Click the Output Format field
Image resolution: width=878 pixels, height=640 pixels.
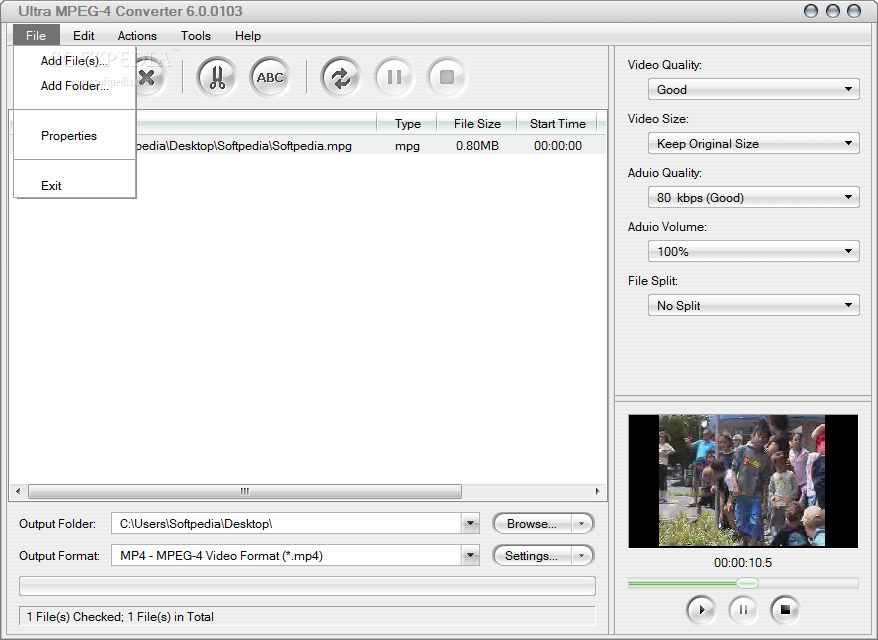tap(287, 555)
